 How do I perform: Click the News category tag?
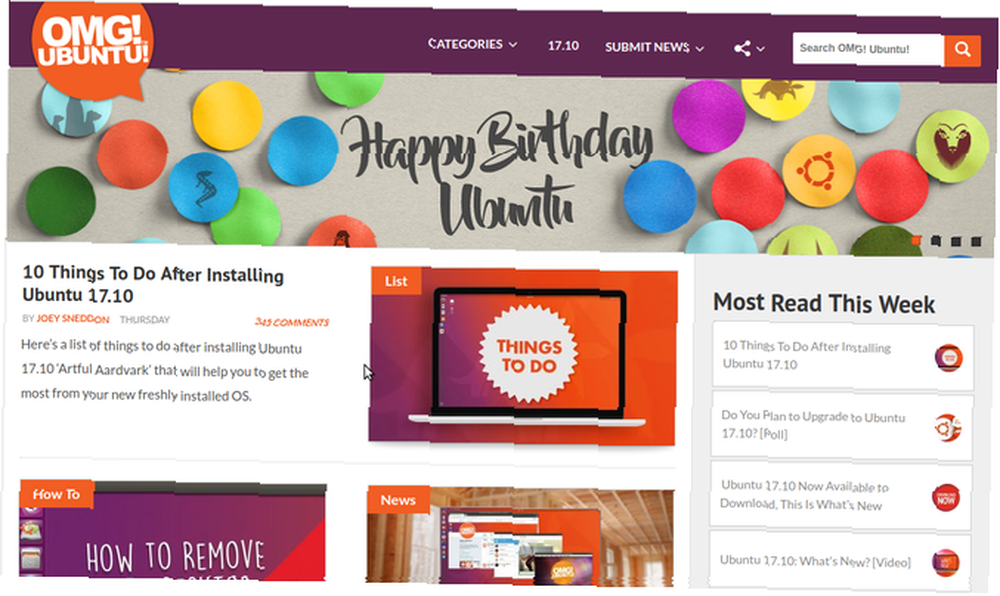(398, 500)
